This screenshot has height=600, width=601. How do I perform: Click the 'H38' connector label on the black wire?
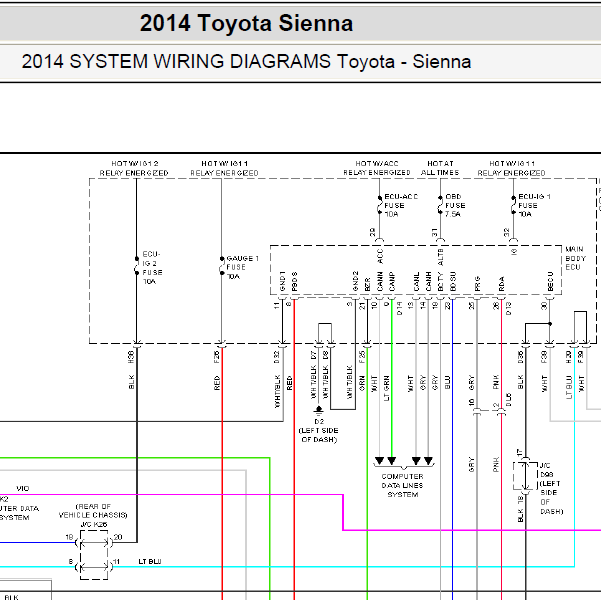tap(131, 357)
